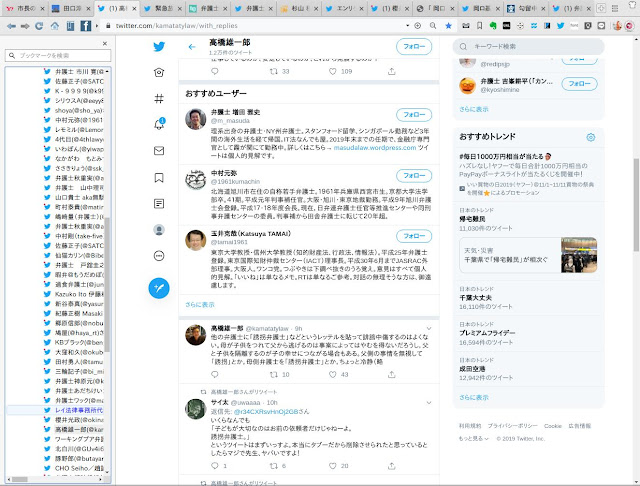
Task: Follow 玉井克哉 (Katsuya TAMAI)
Action: (x=414, y=236)
